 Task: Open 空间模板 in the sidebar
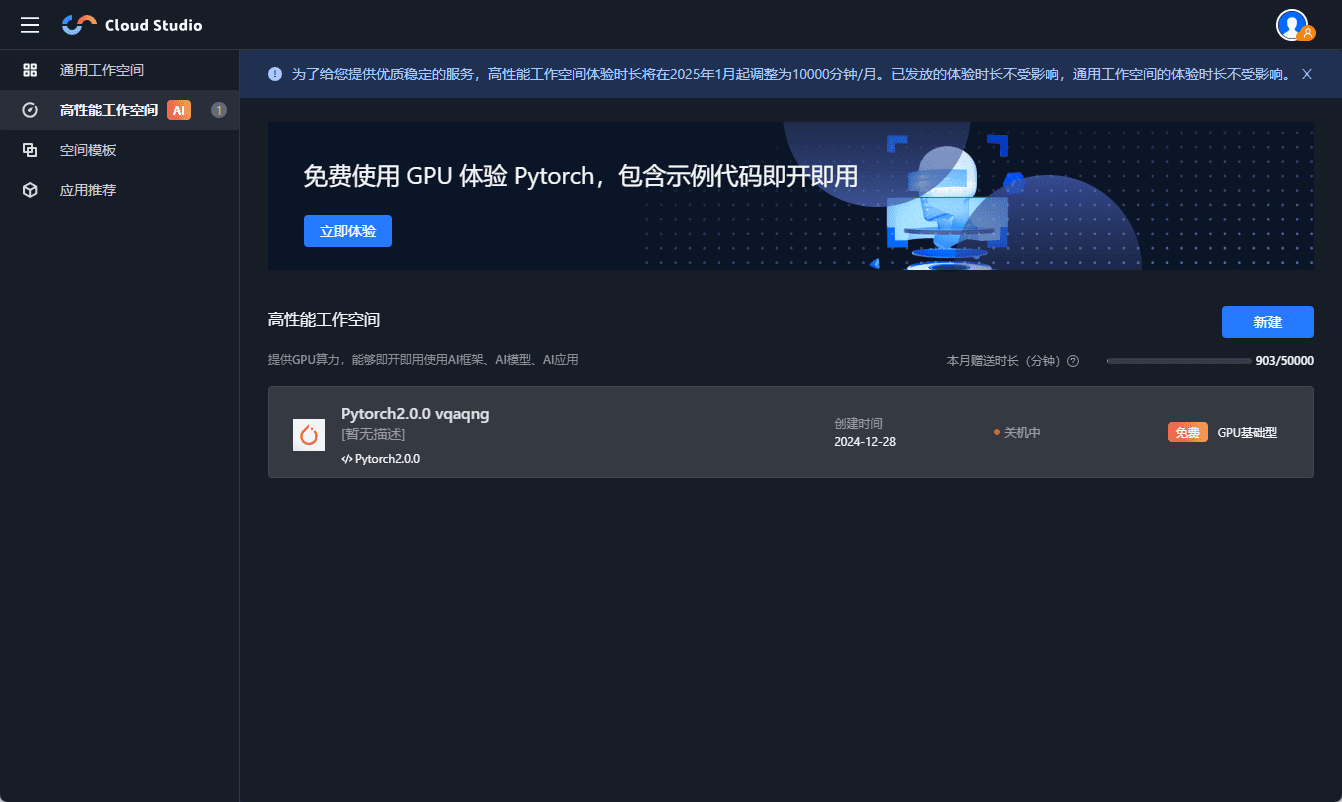(120, 150)
